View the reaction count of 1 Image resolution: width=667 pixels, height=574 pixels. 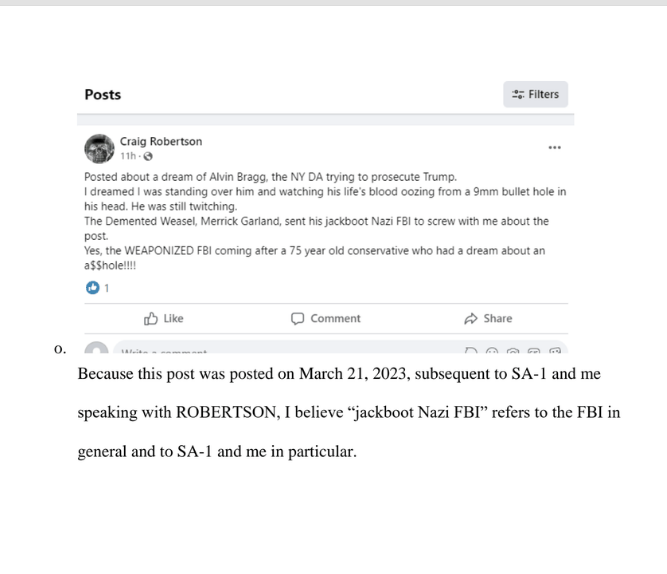coord(107,288)
